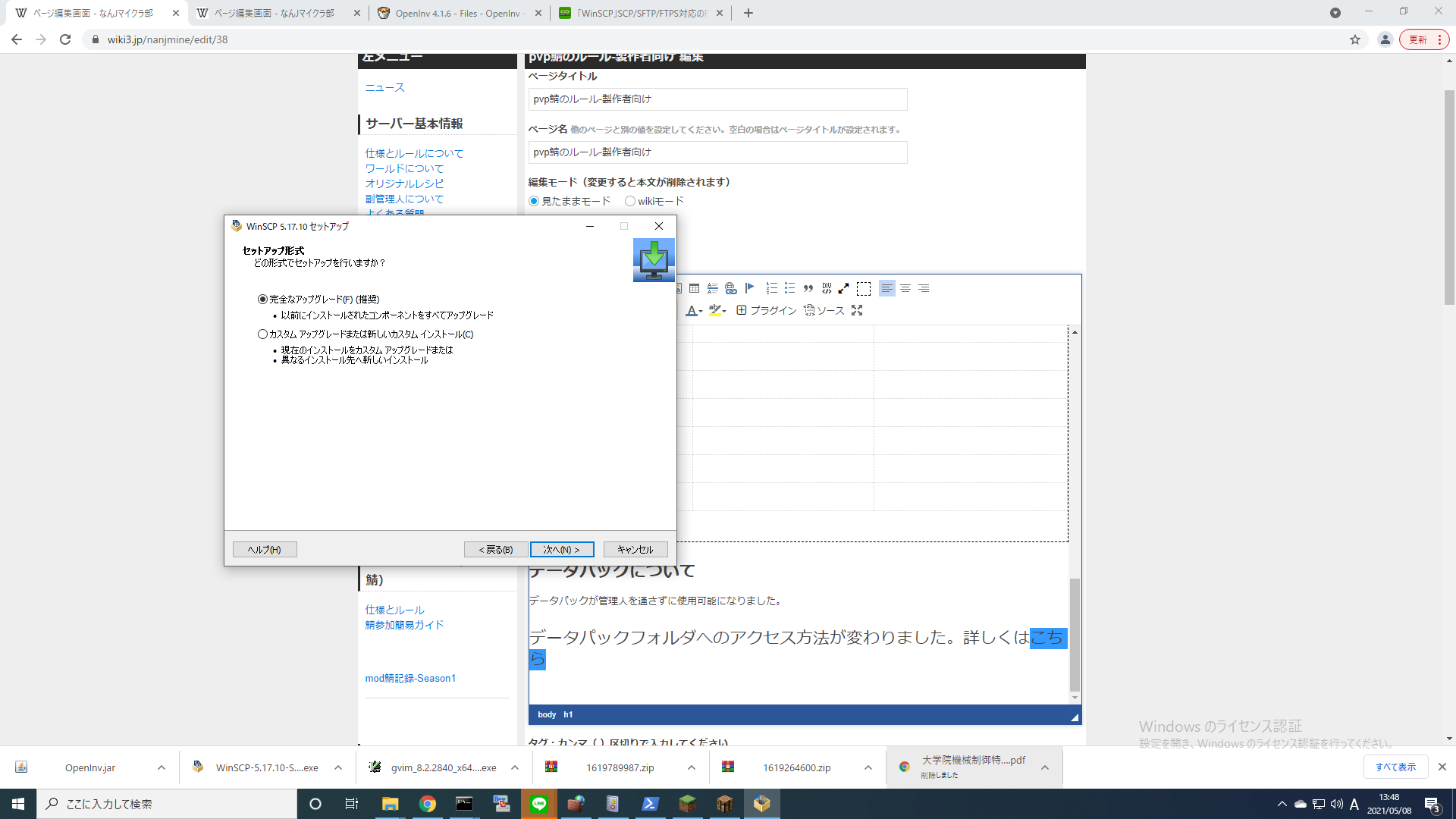This screenshot has width=1456, height=819.
Task: Click the h1 element path in editor
Action: click(568, 714)
